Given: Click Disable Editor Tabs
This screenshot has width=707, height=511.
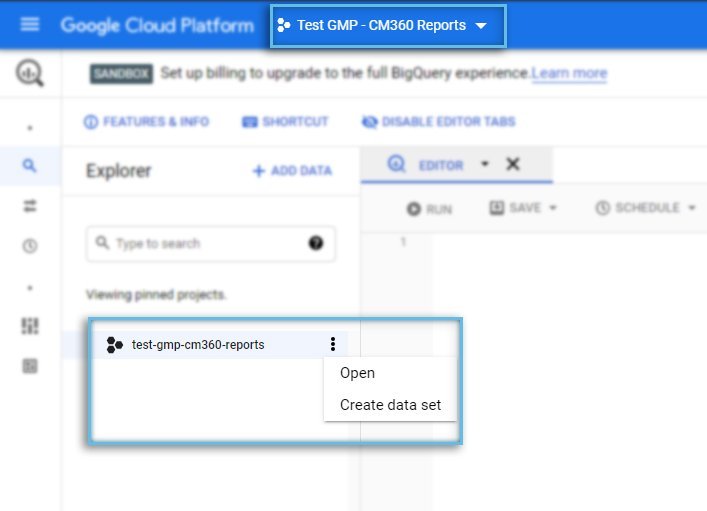Looking at the screenshot, I should tap(439, 121).
